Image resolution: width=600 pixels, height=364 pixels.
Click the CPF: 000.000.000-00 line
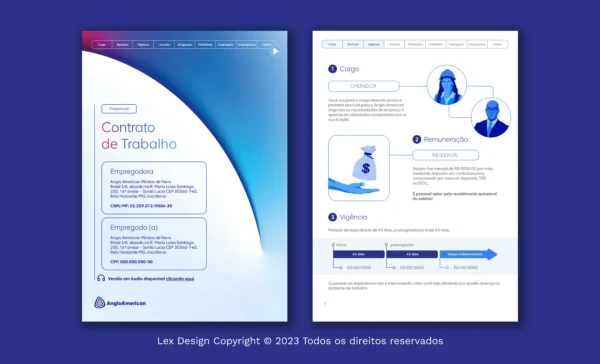click(x=131, y=262)
